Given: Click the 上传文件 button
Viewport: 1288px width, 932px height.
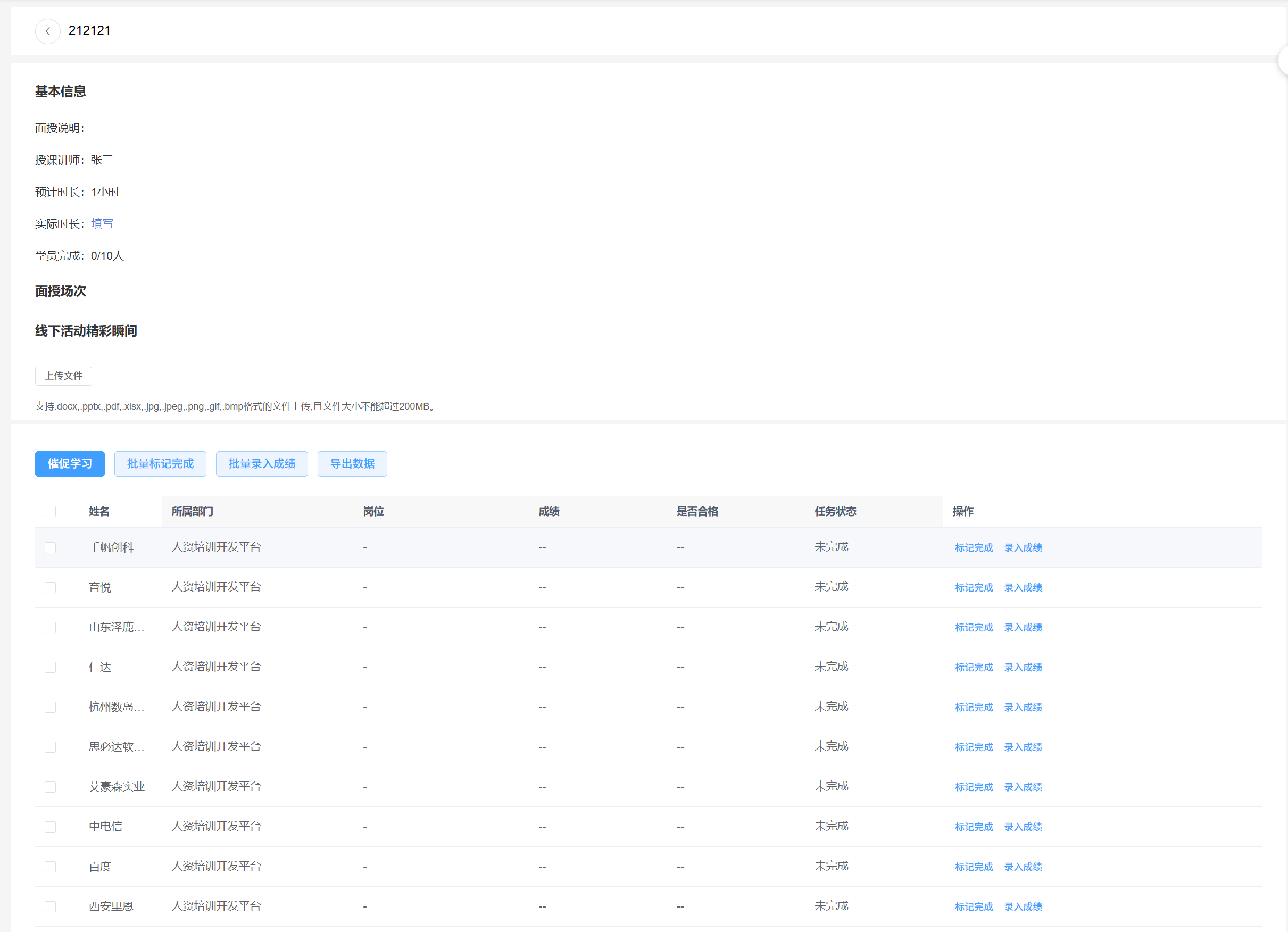Looking at the screenshot, I should point(64,376).
